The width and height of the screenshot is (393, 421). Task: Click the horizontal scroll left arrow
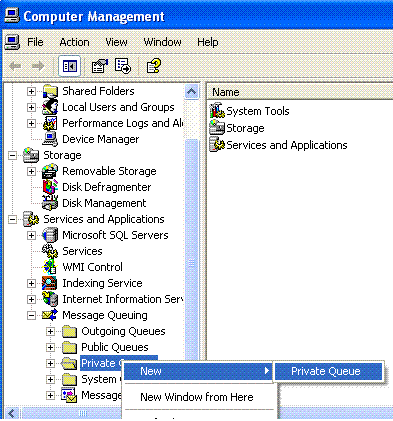click(12, 413)
